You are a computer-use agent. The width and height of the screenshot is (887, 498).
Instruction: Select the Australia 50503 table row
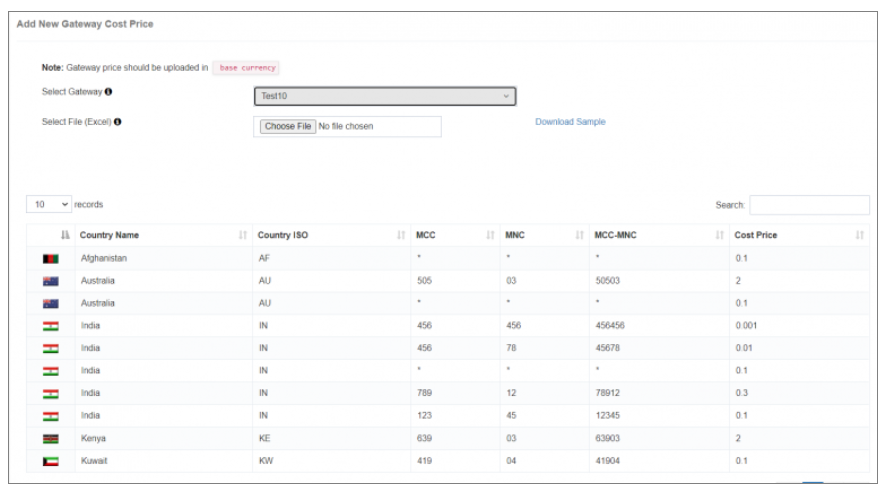point(447,281)
